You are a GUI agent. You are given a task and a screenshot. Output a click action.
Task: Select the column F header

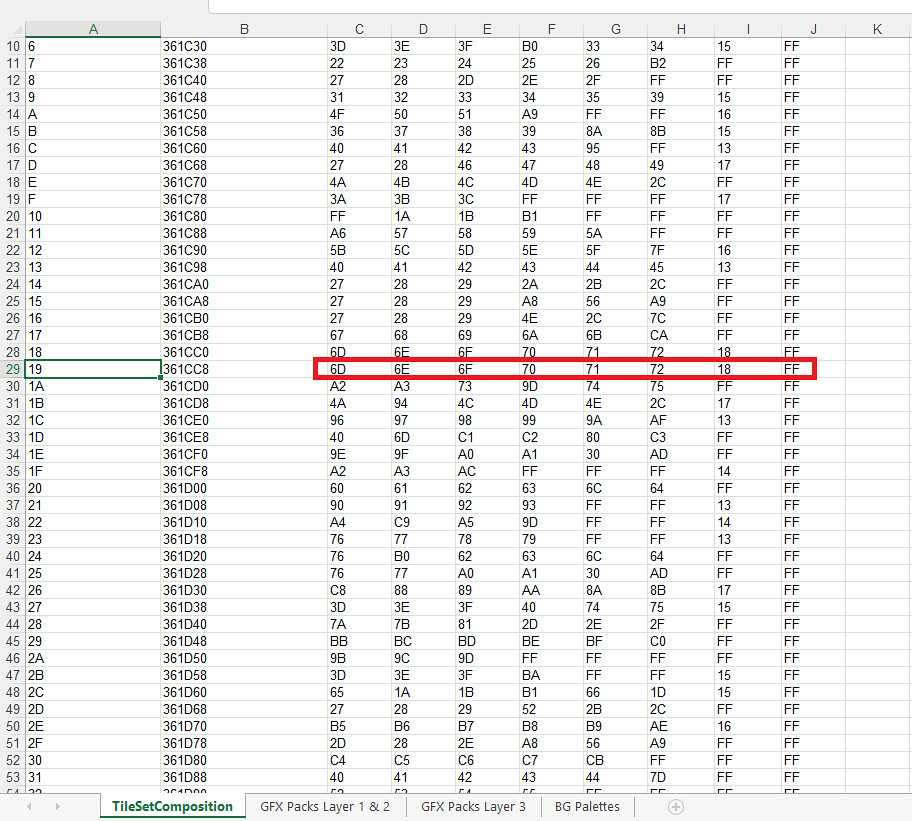point(551,29)
